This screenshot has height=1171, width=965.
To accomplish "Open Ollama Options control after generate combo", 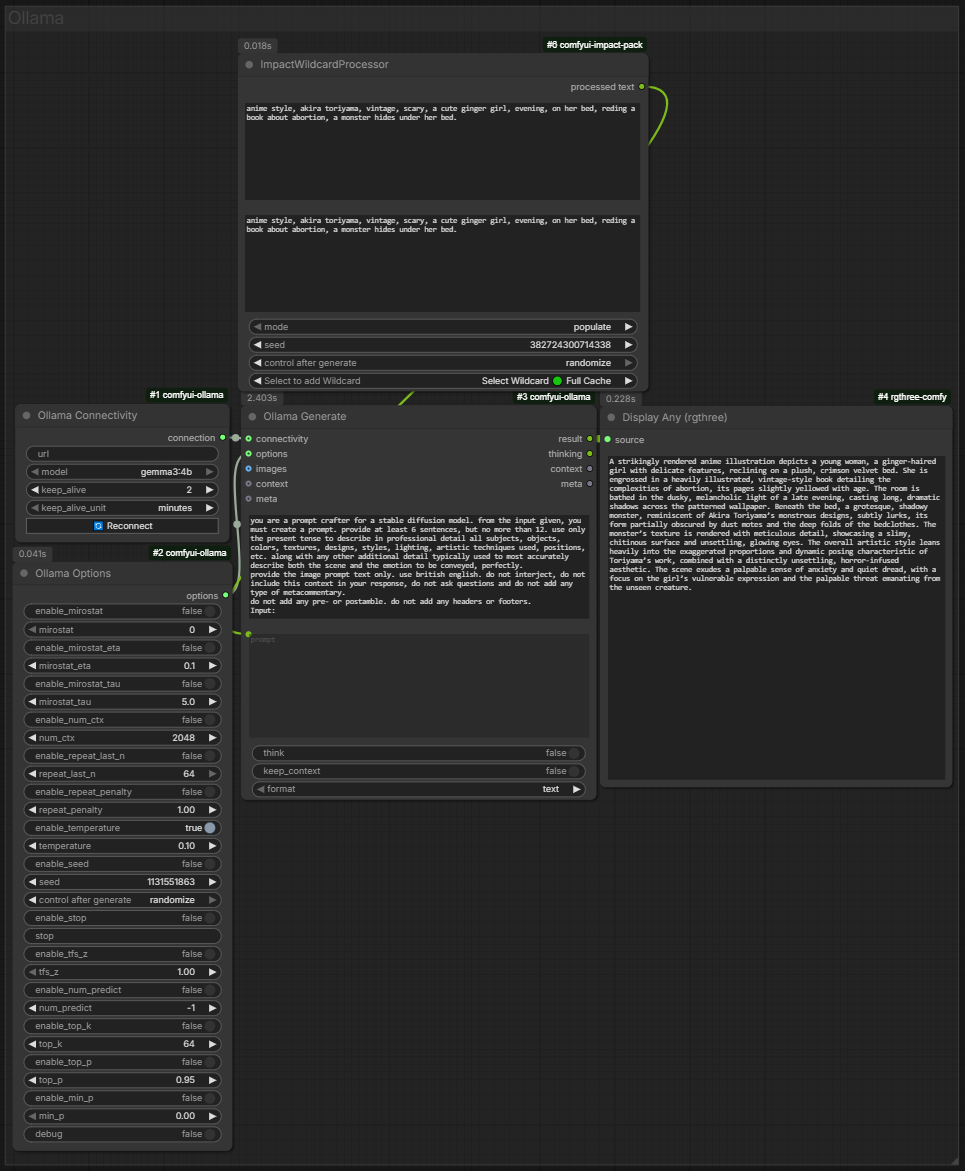I will point(122,900).
